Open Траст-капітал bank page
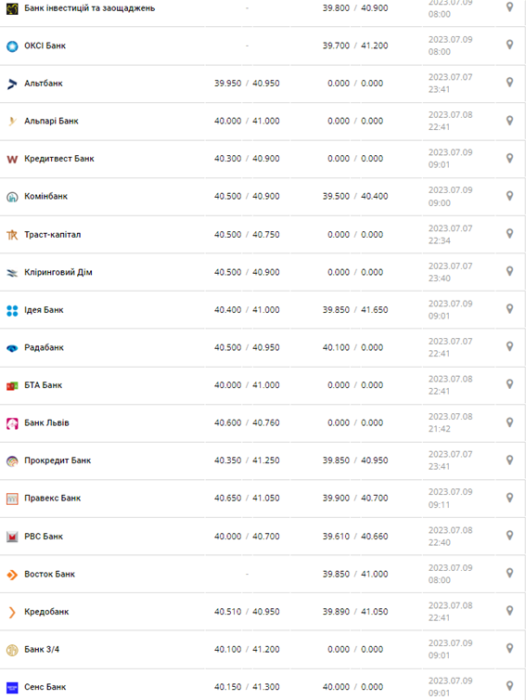Screen dimensions: 526x700 [52, 234]
